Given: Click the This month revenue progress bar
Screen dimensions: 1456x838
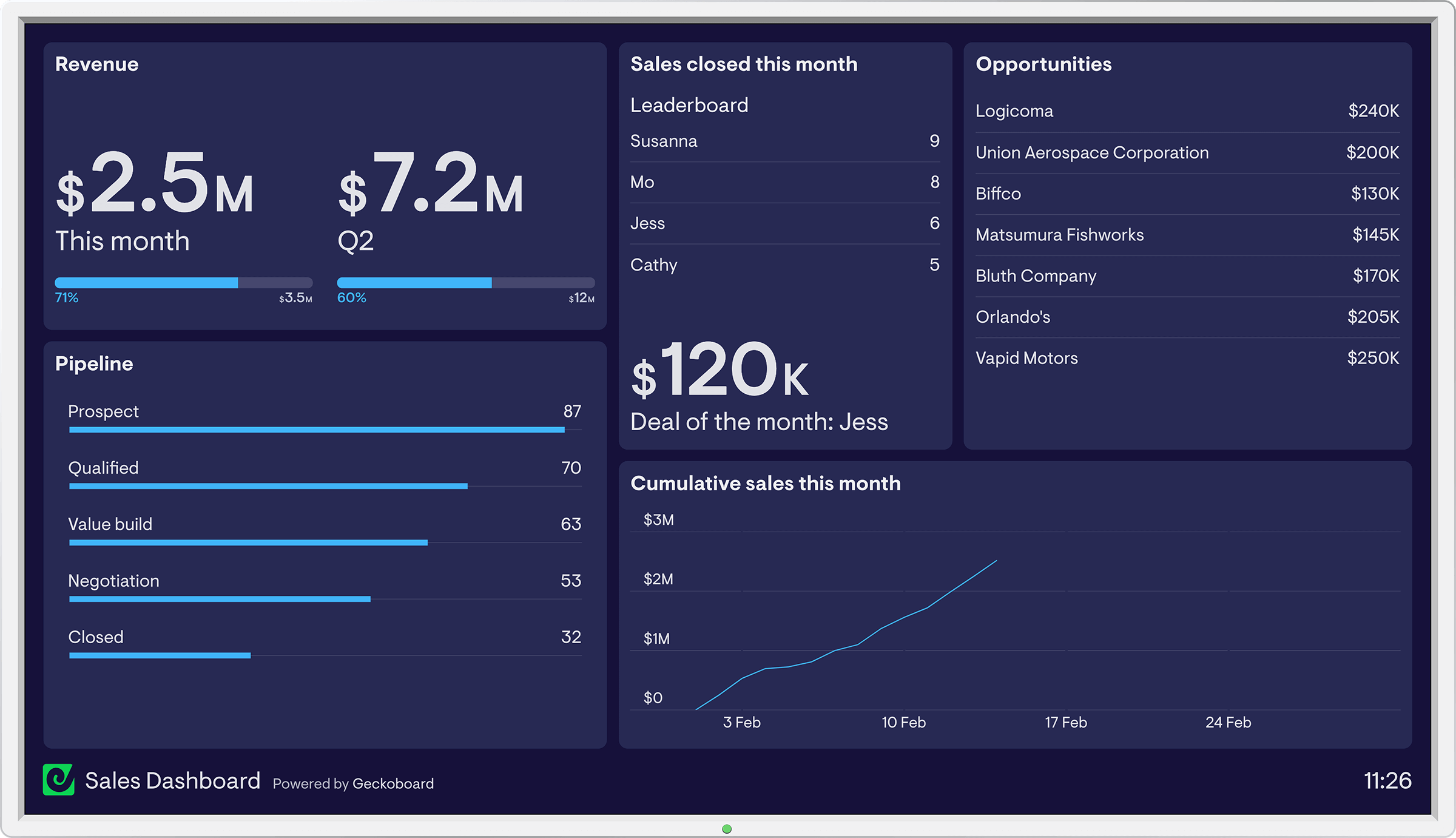Looking at the screenshot, I should (184, 283).
